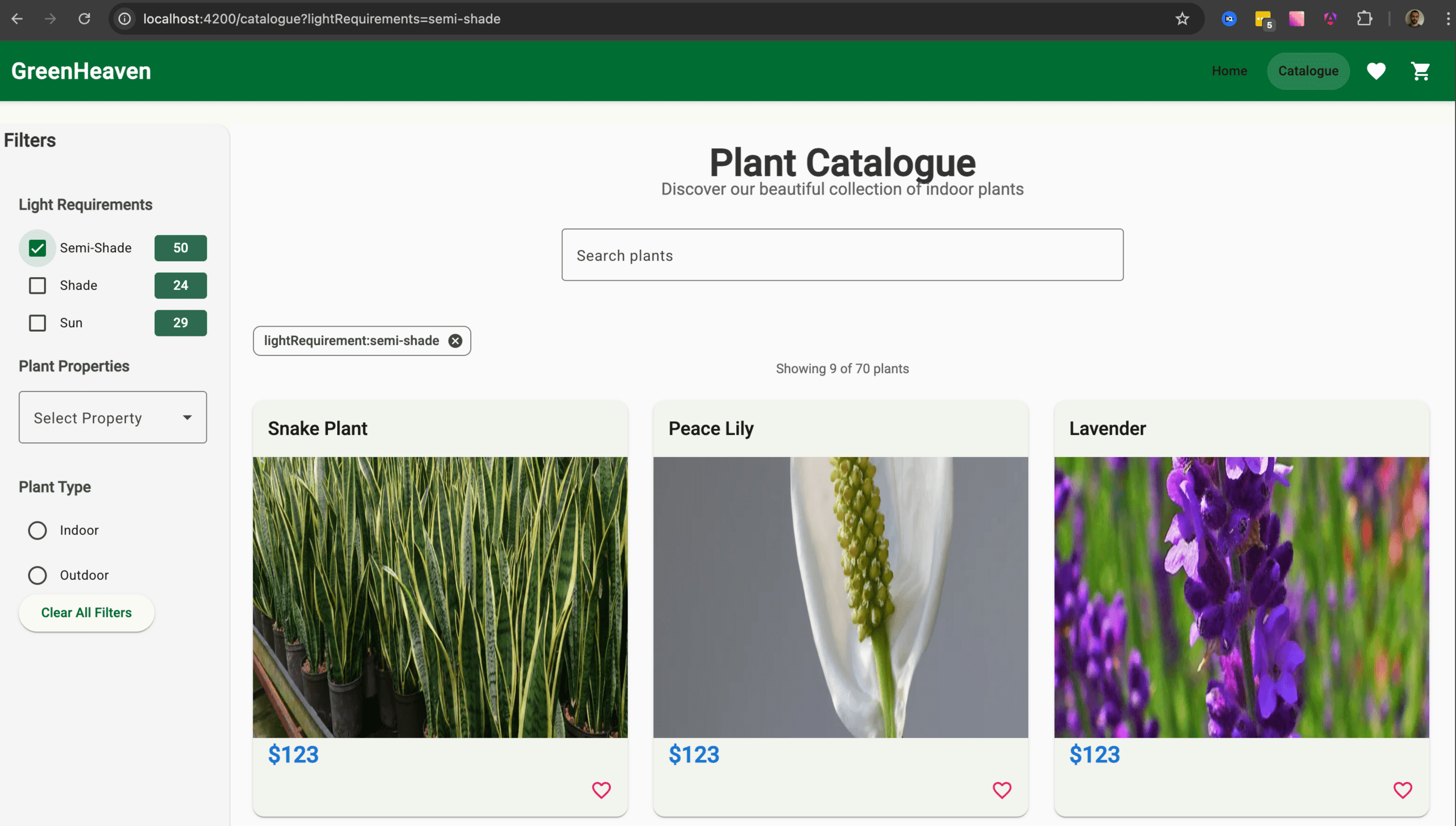Enable the Sun checkbox filter

37,322
